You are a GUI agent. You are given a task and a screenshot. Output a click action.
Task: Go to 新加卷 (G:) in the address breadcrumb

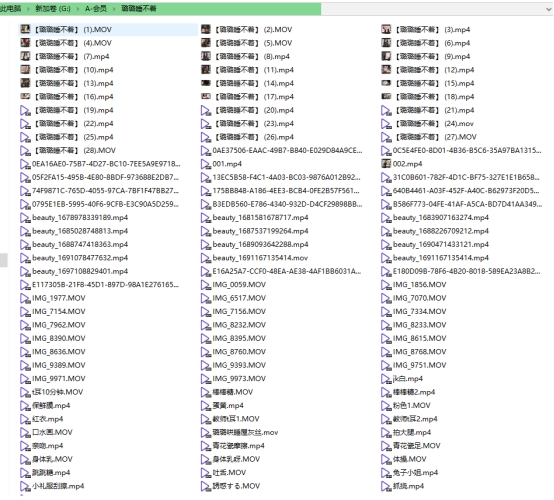point(53,9)
